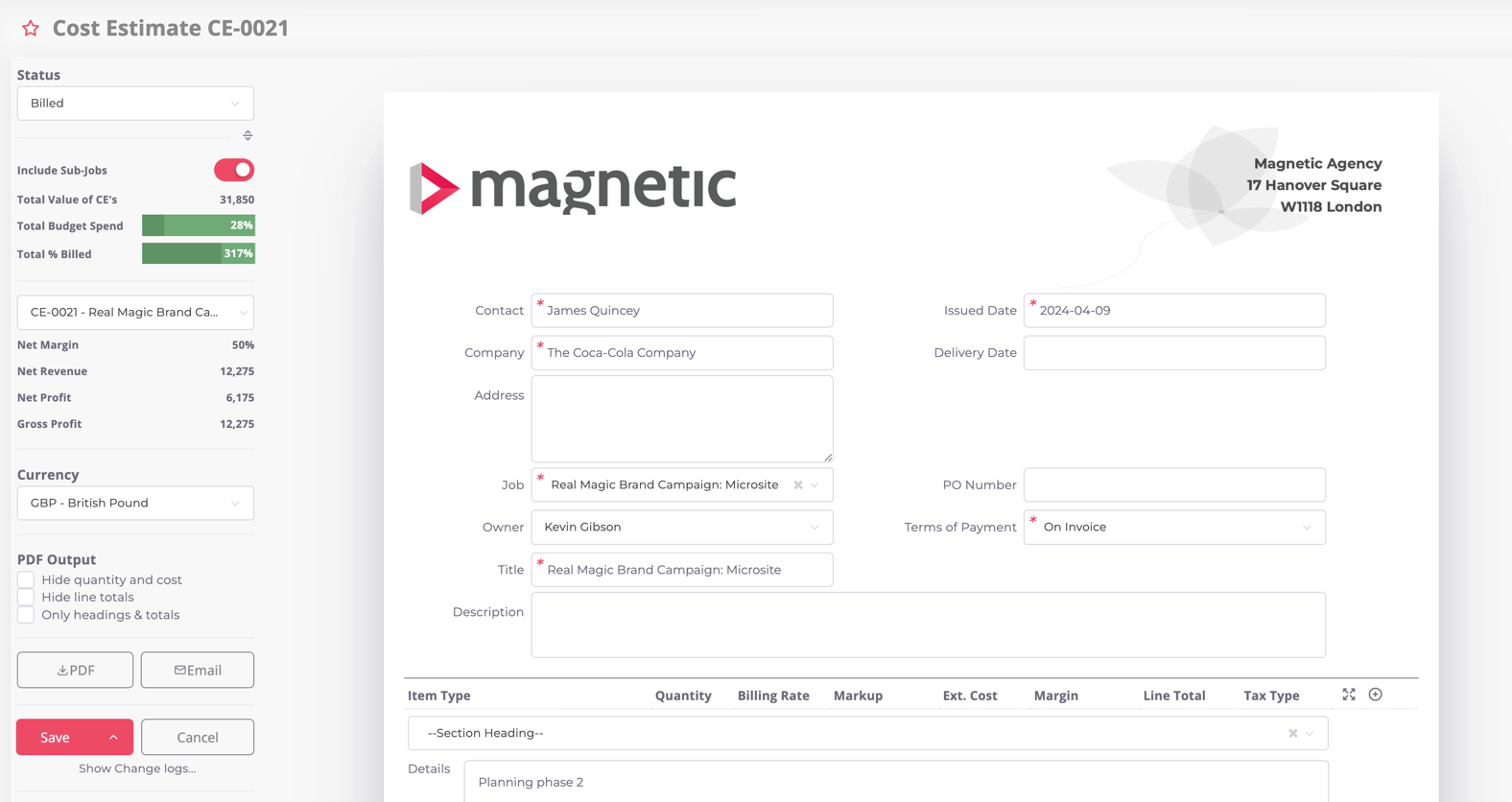Click the Ext. Cost column header
The height and width of the screenshot is (802, 1512).
coord(970,696)
